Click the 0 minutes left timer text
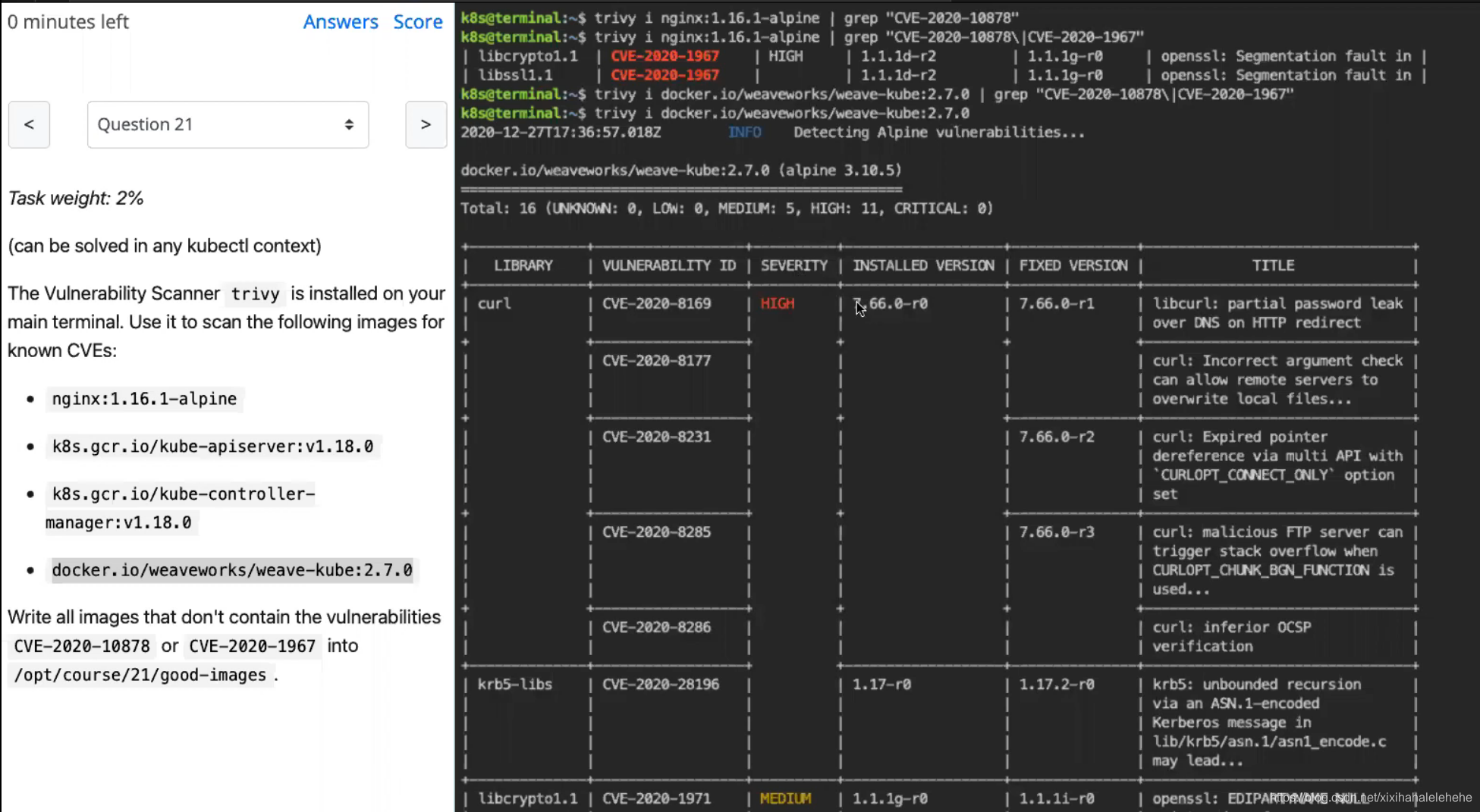Image resolution: width=1480 pixels, height=812 pixels. [68, 22]
